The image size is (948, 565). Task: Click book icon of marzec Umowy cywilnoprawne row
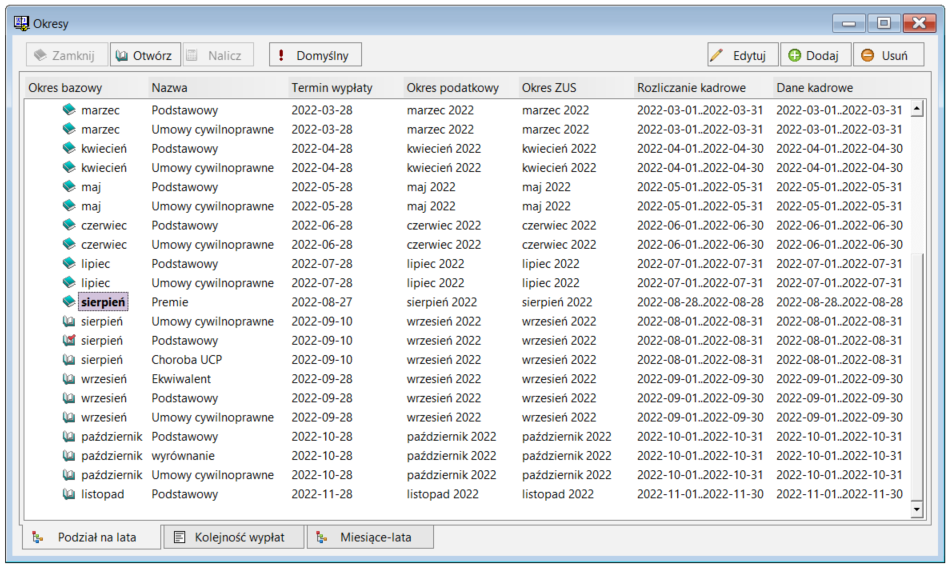[70, 129]
